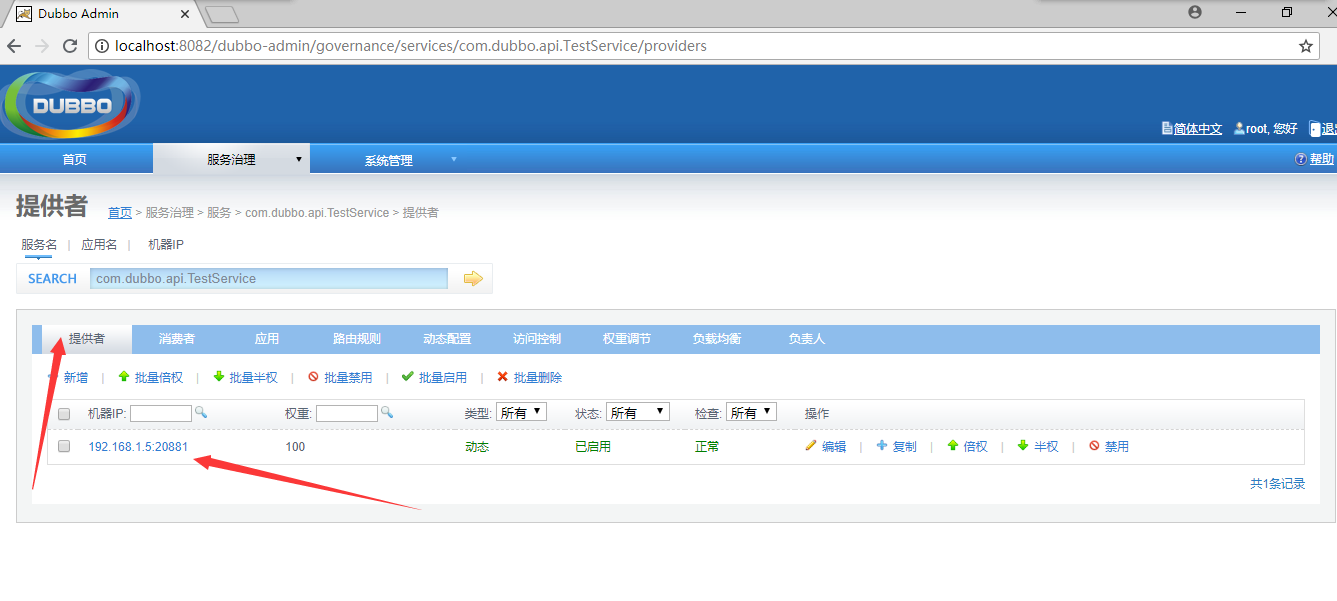Click the 批量启用 batch enable action
The width and height of the screenshot is (1337, 601).
click(434, 378)
